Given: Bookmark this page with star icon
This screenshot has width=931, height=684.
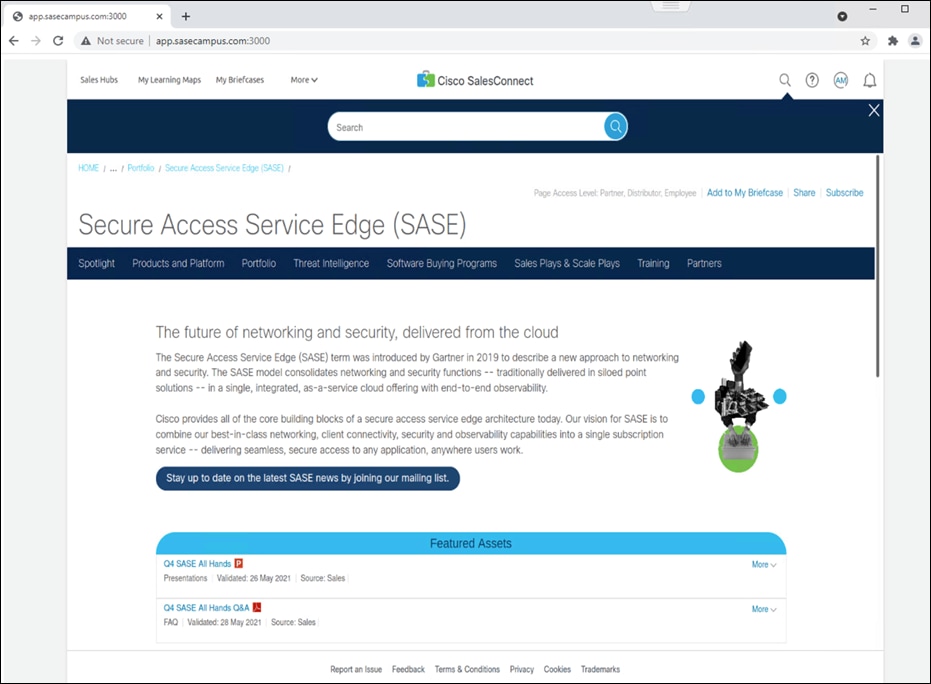Looking at the screenshot, I should coord(865,41).
